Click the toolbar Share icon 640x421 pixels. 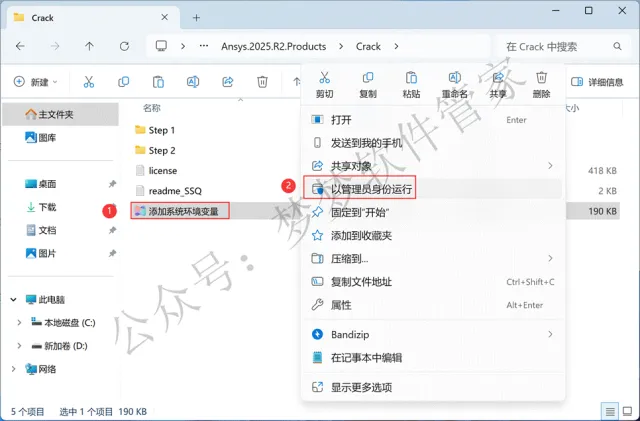point(227,82)
